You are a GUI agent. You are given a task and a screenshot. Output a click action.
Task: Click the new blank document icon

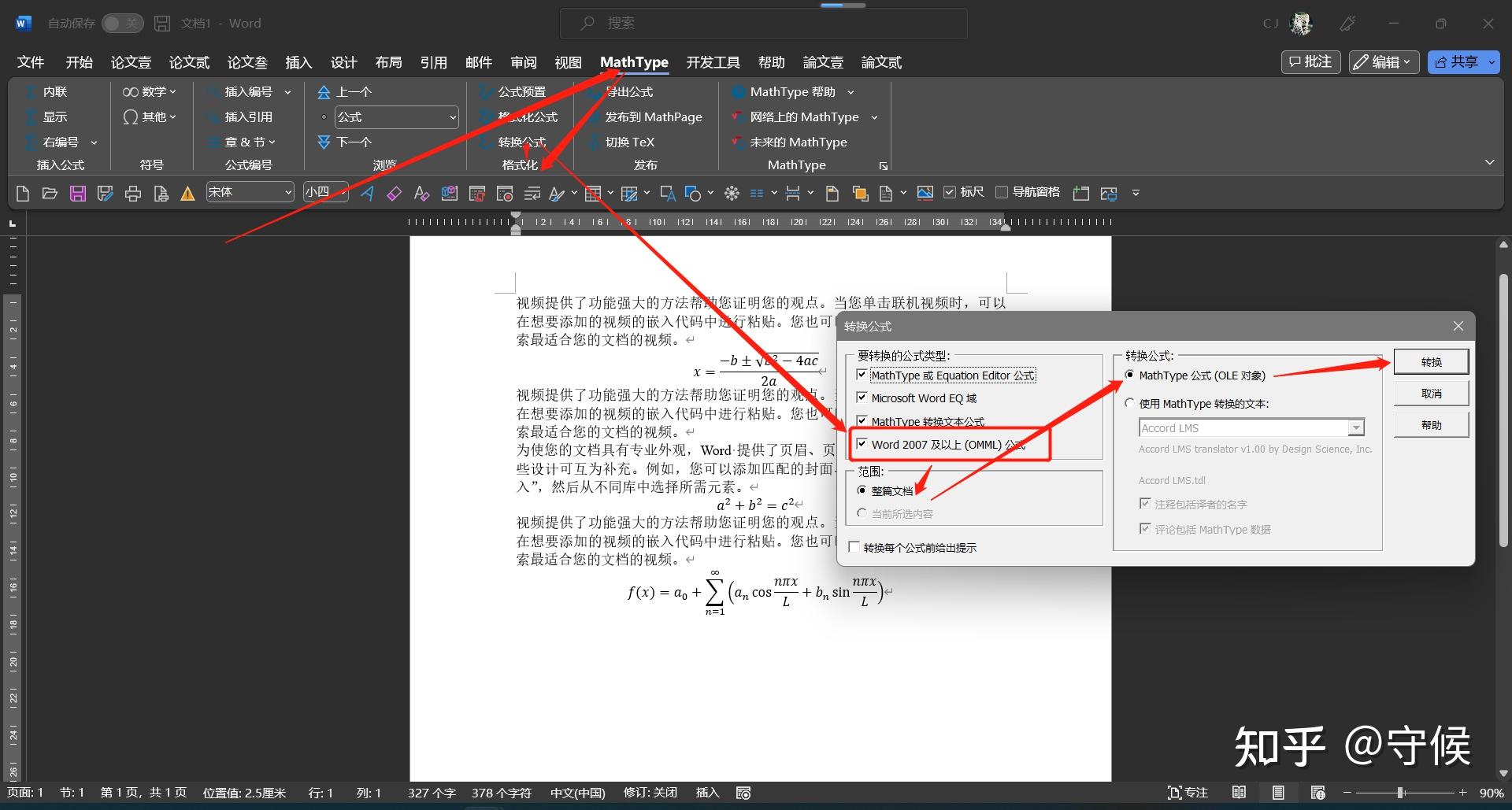pos(22,193)
